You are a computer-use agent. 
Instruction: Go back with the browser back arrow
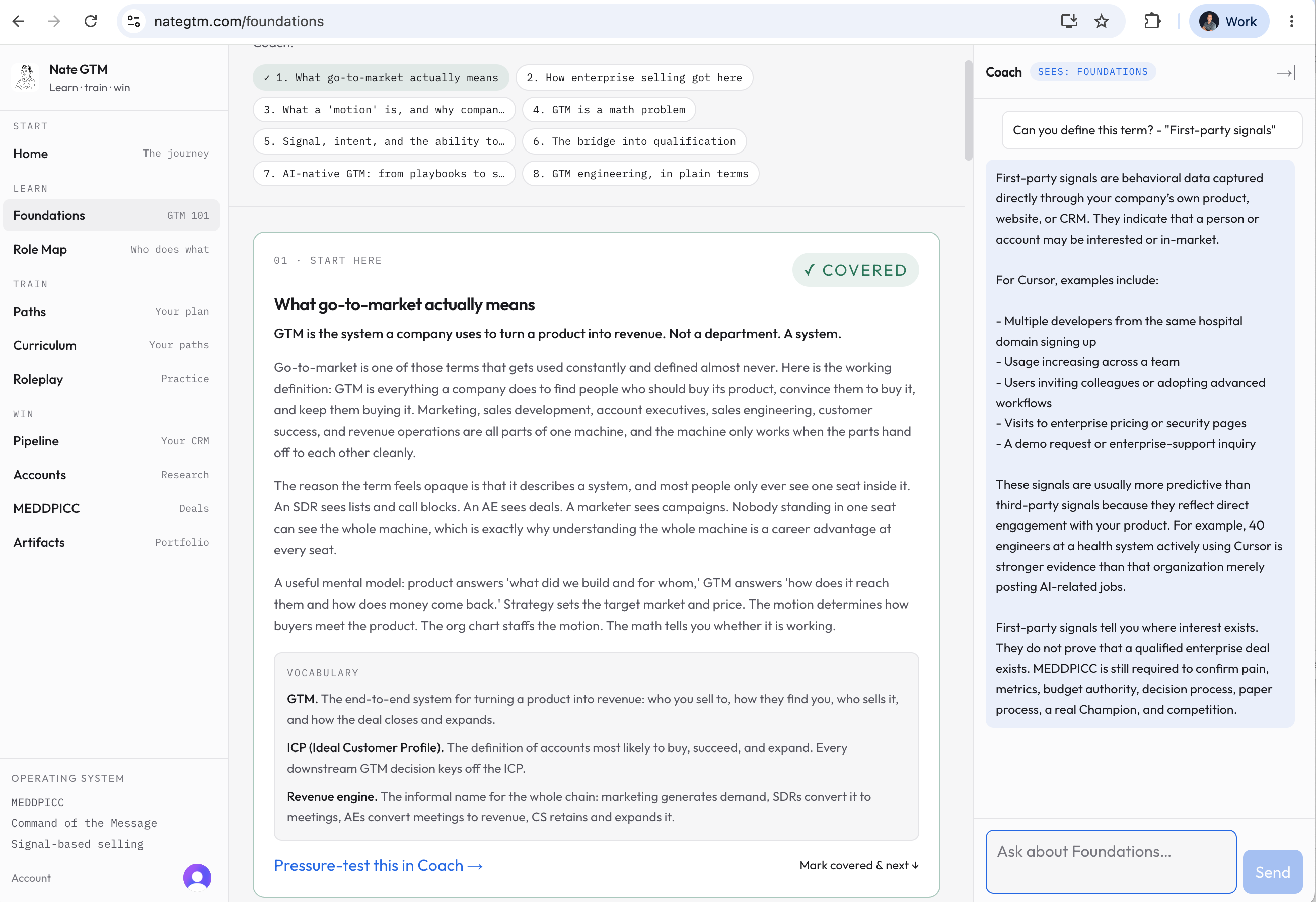[19, 22]
